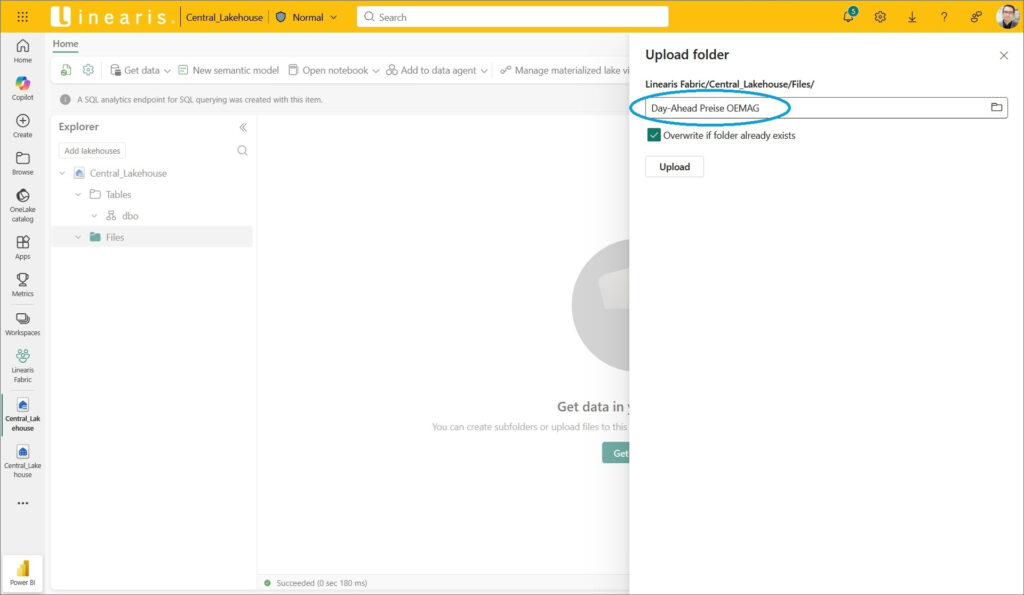Screen dimensions: 1024x595
Task: Select the Files folder in Explorer
Action: (x=114, y=237)
